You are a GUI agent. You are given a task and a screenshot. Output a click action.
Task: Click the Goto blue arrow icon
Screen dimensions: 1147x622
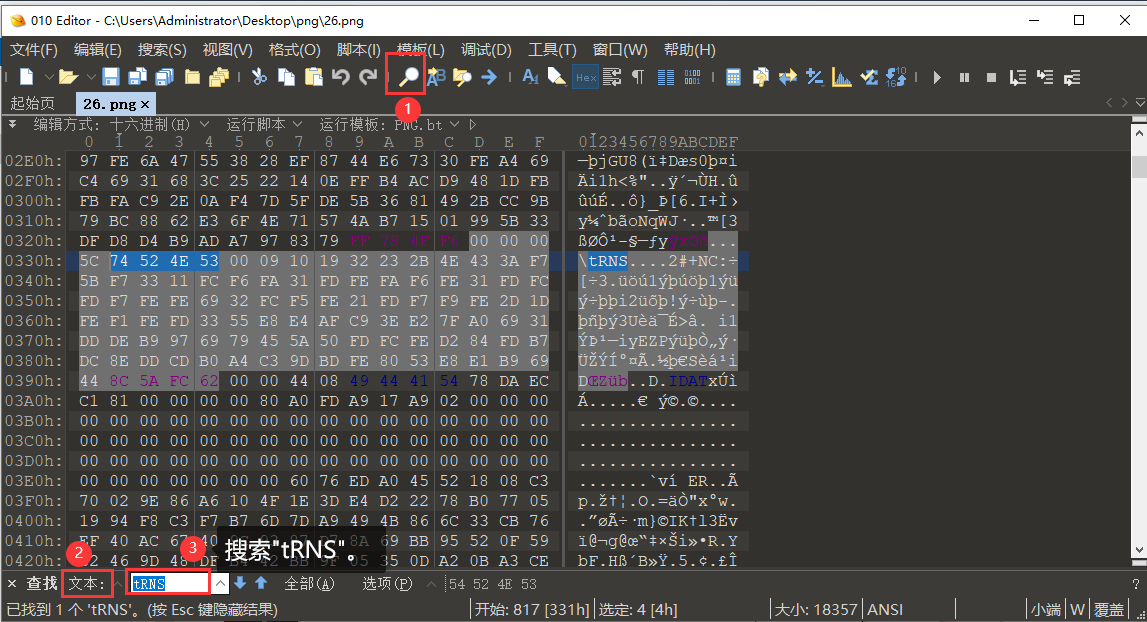tap(489, 77)
